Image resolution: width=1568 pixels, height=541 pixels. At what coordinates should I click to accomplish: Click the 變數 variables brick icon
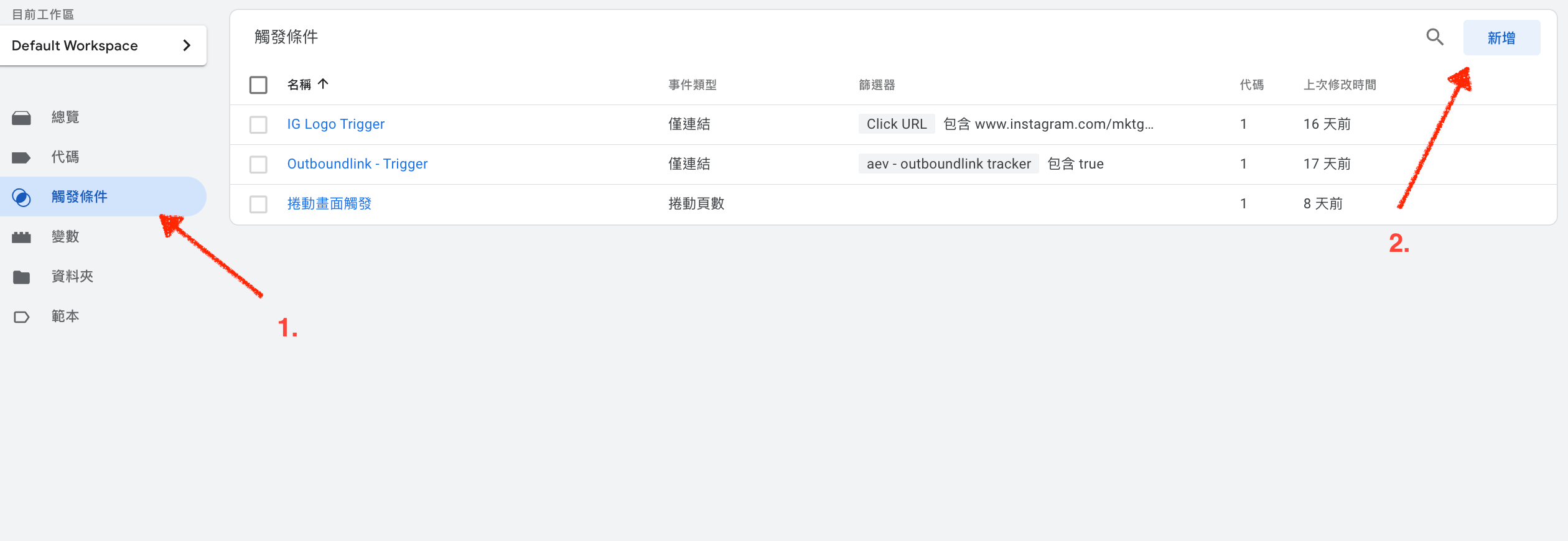pos(21,237)
